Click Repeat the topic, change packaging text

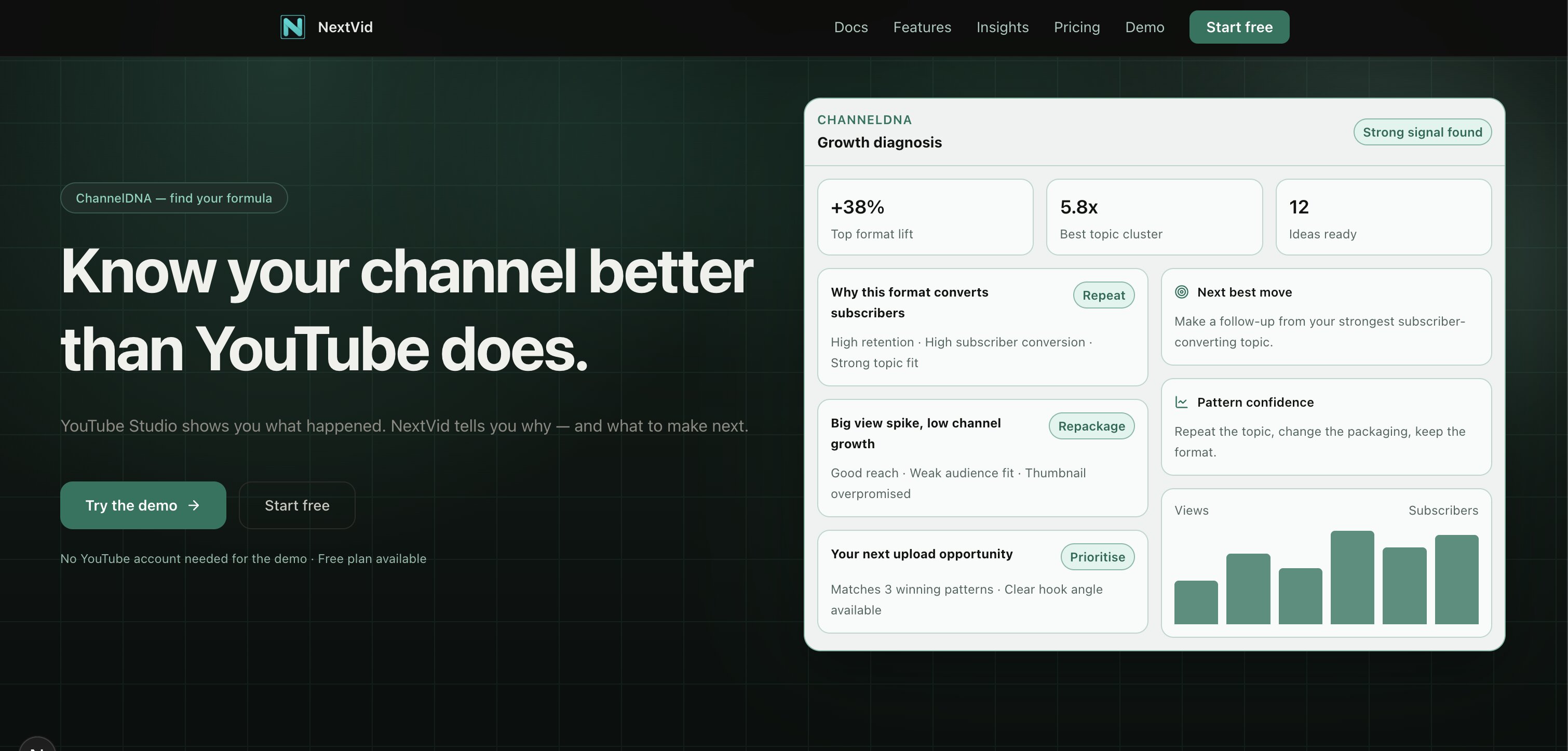[1320, 442]
